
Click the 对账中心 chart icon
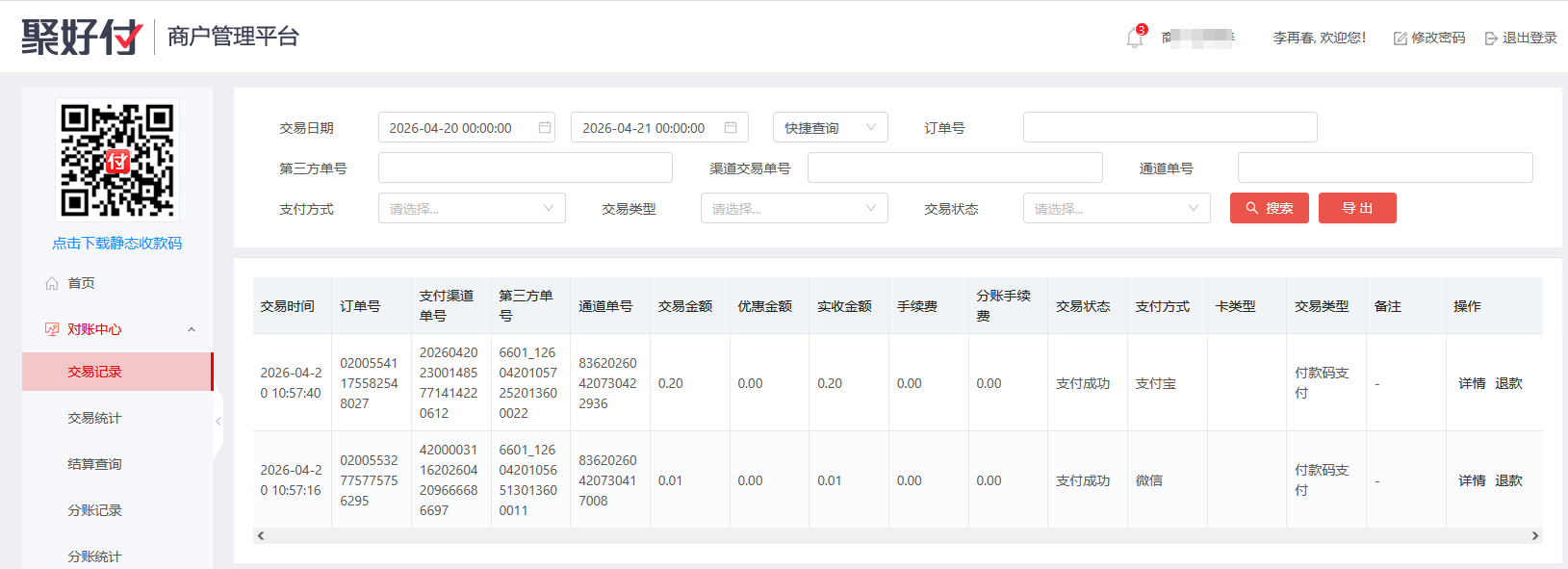tap(52, 329)
